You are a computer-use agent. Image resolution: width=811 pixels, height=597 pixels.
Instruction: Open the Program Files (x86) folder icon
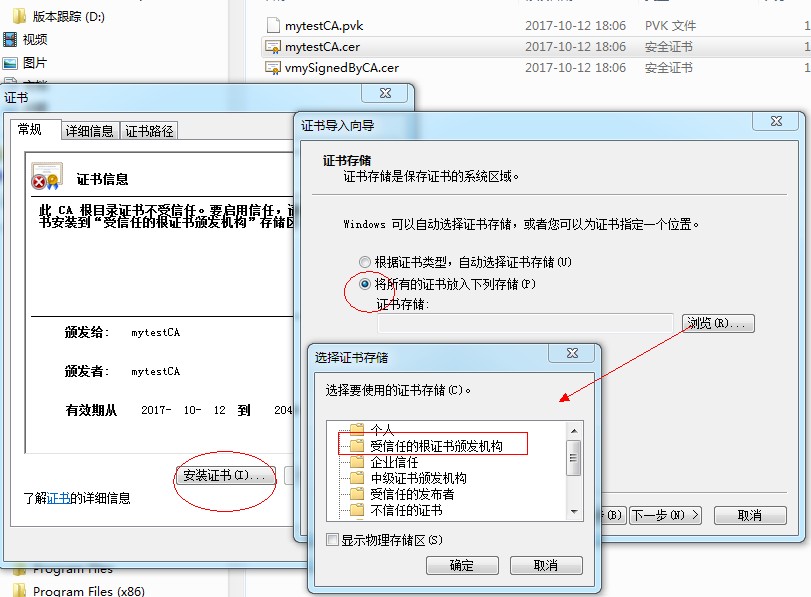click(19, 590)
